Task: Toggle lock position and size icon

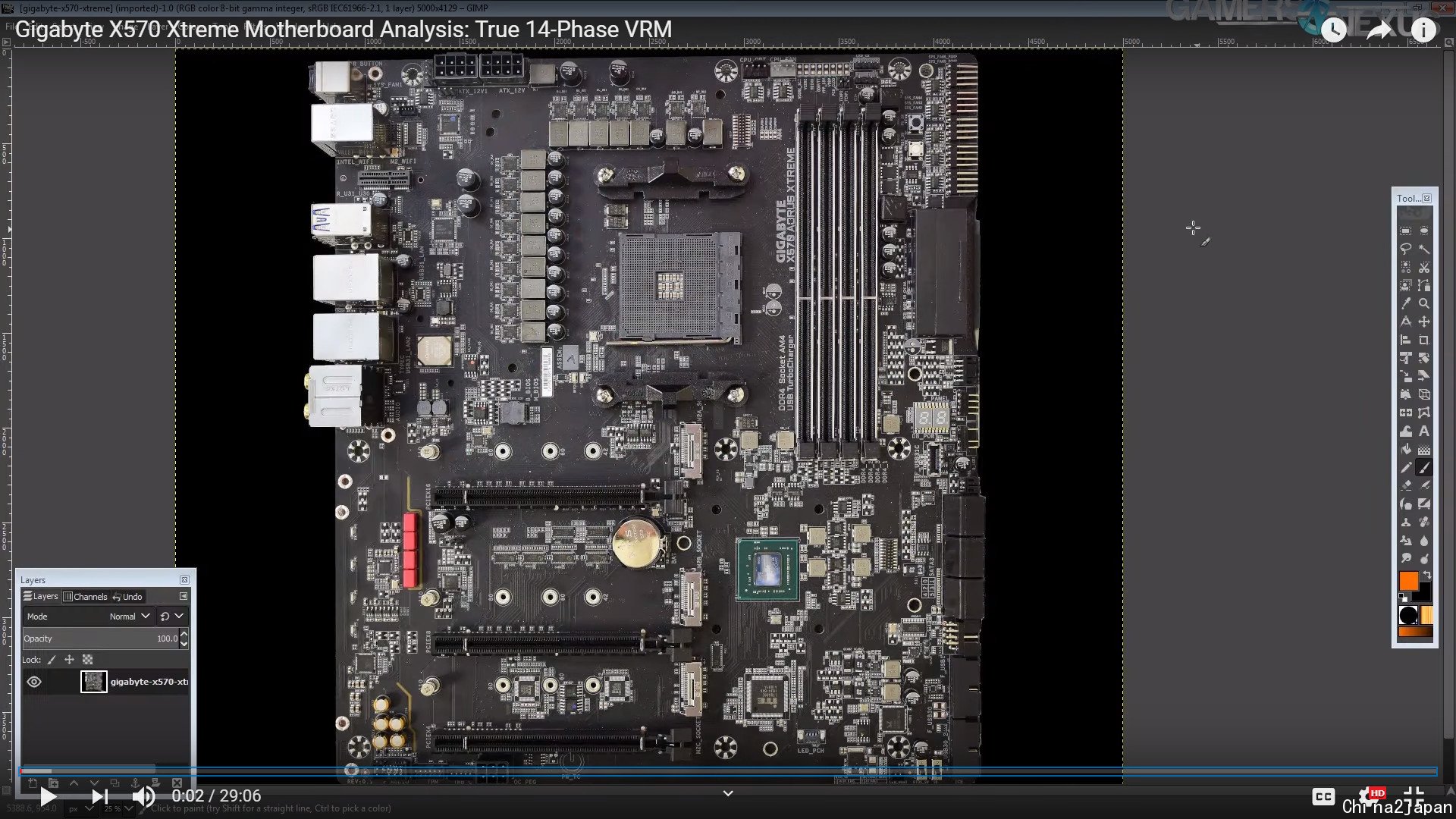Action: point(69,660)
